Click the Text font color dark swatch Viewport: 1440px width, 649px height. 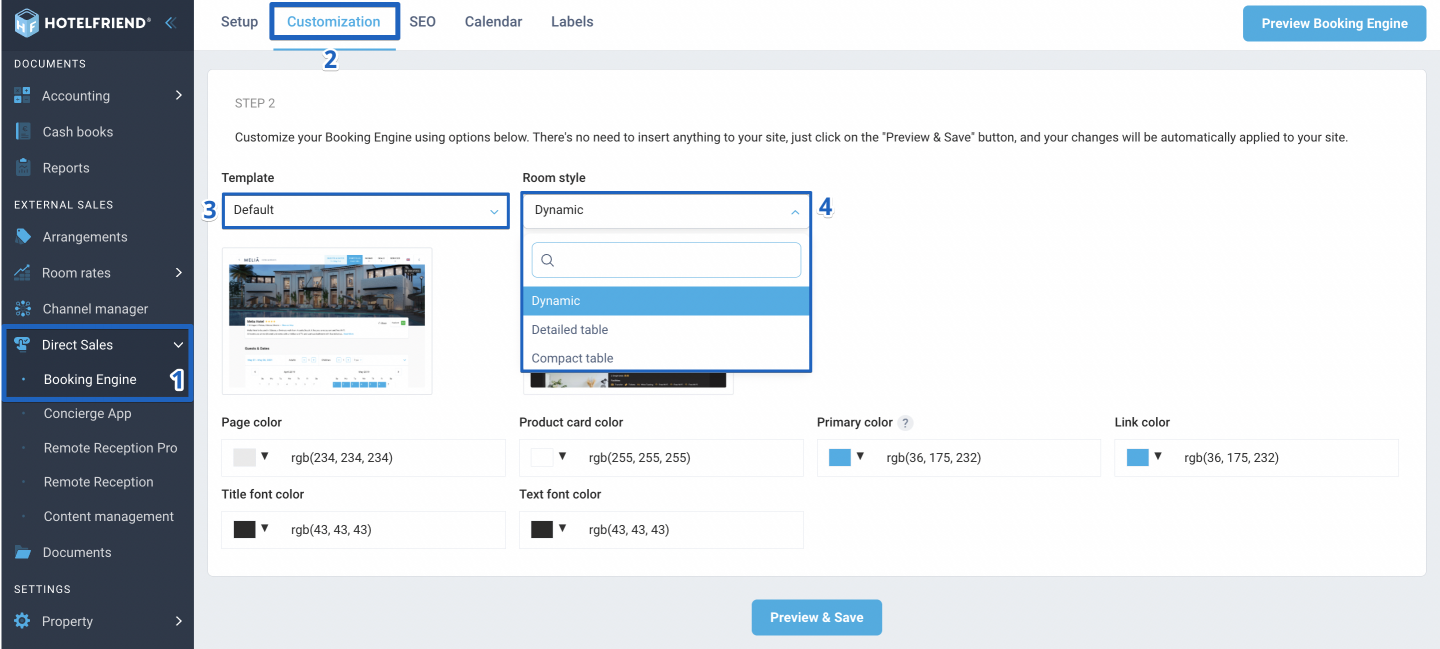(542, 530)
